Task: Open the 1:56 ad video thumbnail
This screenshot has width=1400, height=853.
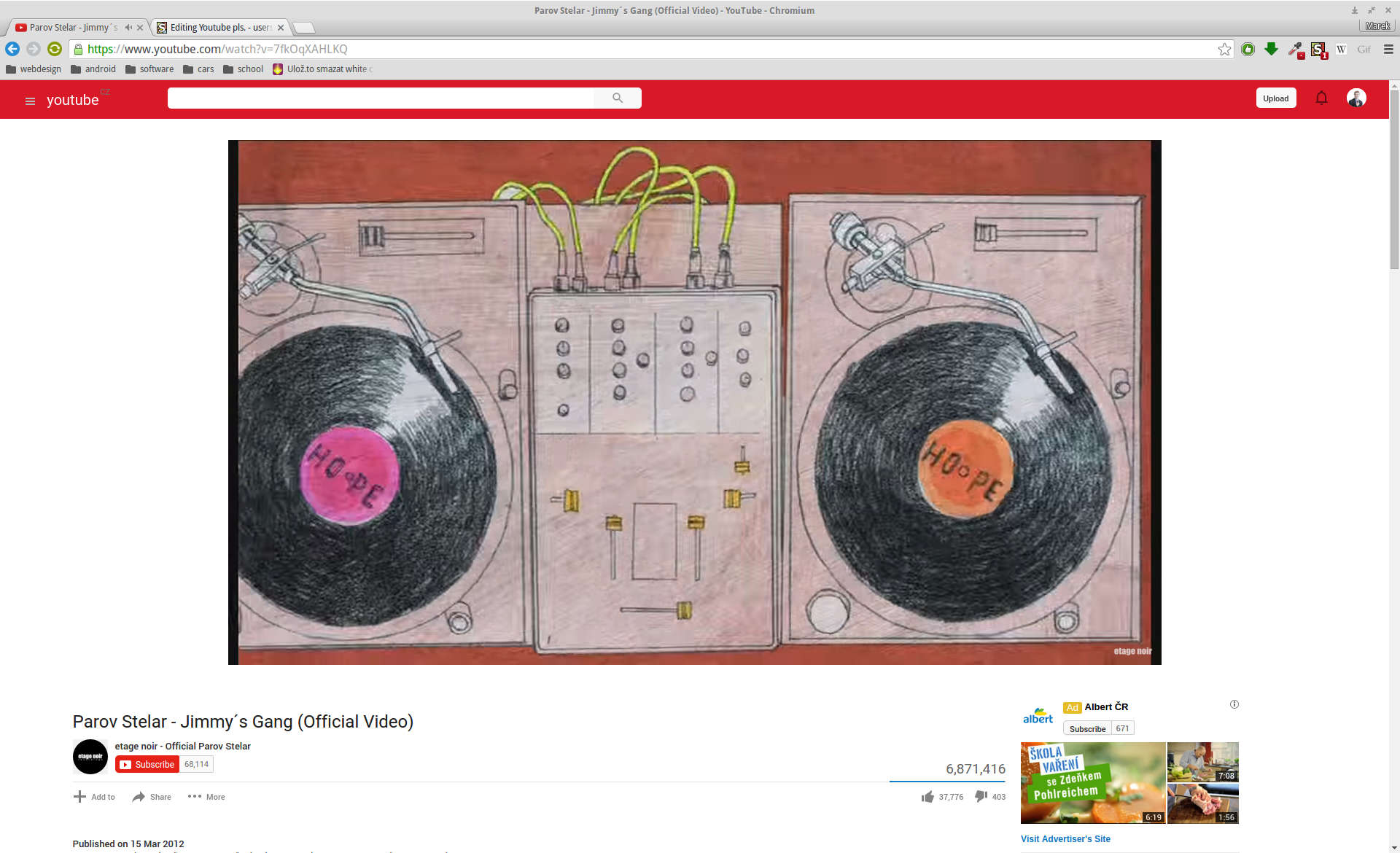Action: point(1203,804)
